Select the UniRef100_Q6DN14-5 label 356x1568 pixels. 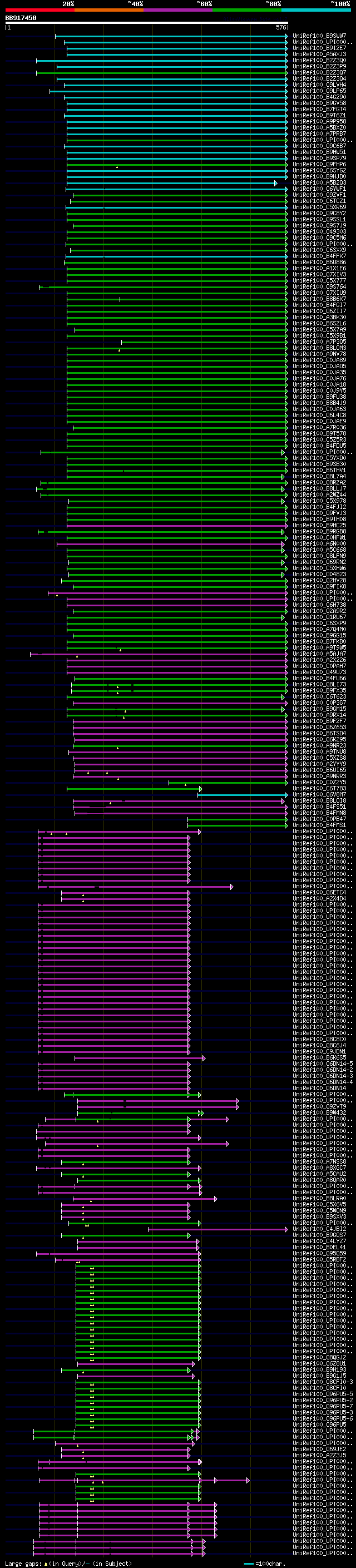pyautogui.click(x=323, y=1064)
